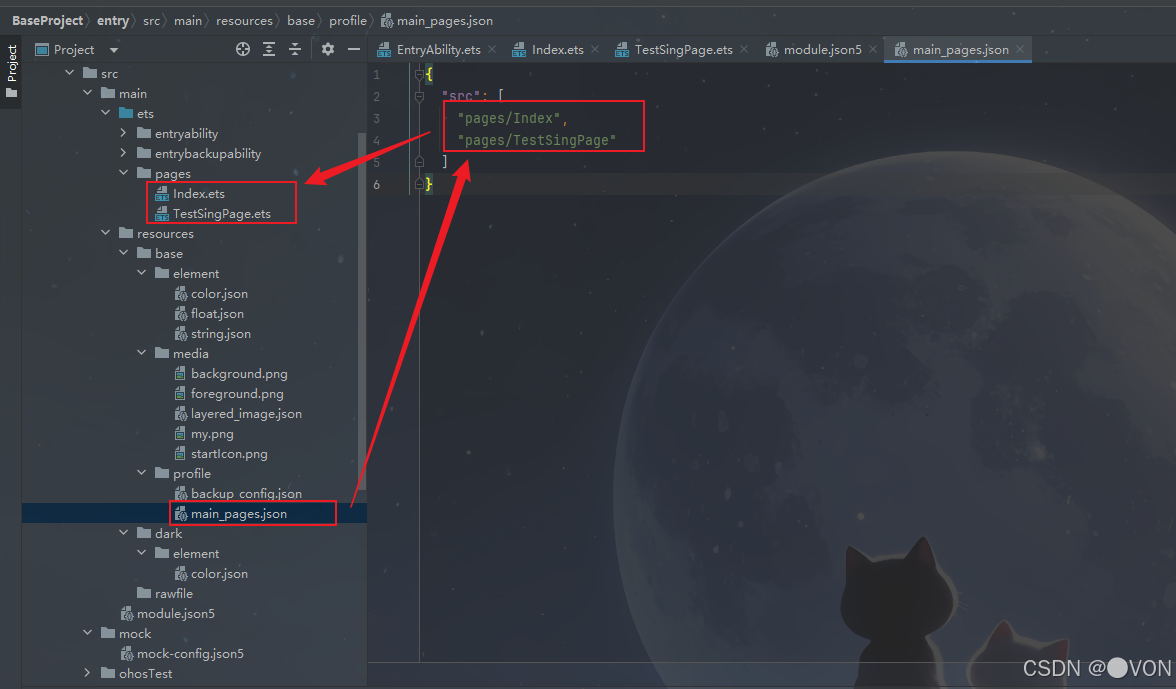Click the Project tool window sidebar tab
This screenshot has width=1176, height=689.
(11, 71)
